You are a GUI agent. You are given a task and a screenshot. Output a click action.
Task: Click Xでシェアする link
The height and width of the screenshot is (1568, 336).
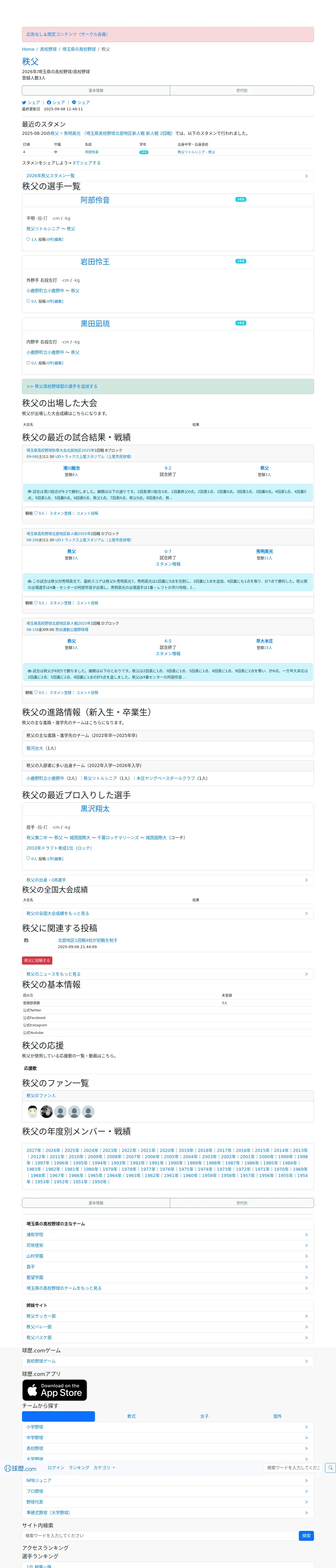coord(87,163)
